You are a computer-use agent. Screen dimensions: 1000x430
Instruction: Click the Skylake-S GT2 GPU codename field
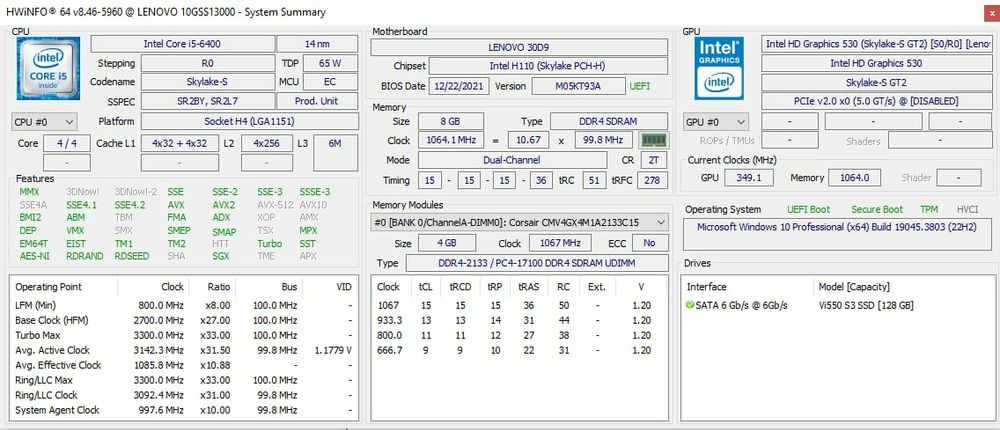pos(876,82)
